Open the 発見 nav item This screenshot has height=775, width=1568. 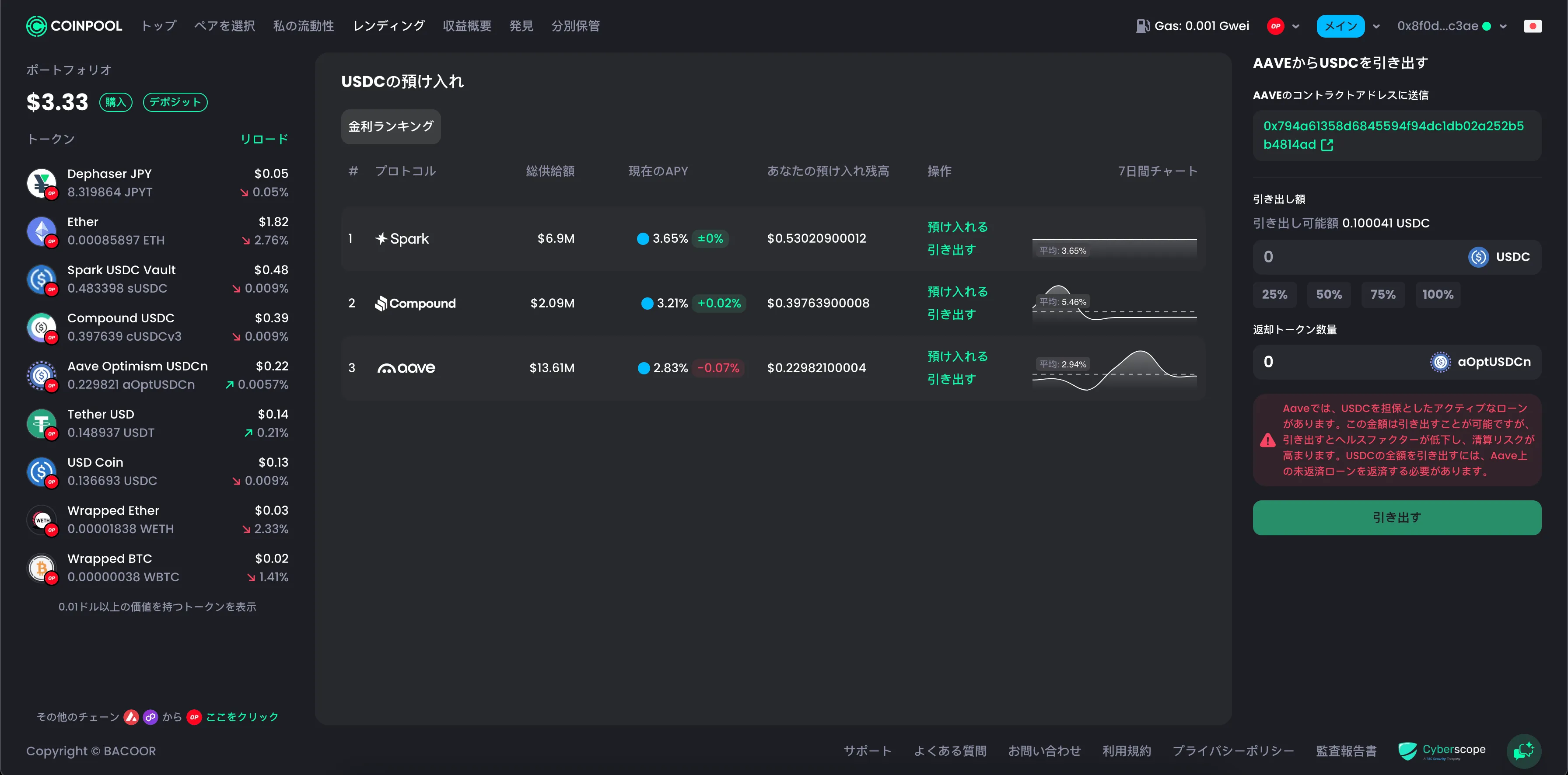(x=521, y=26)
